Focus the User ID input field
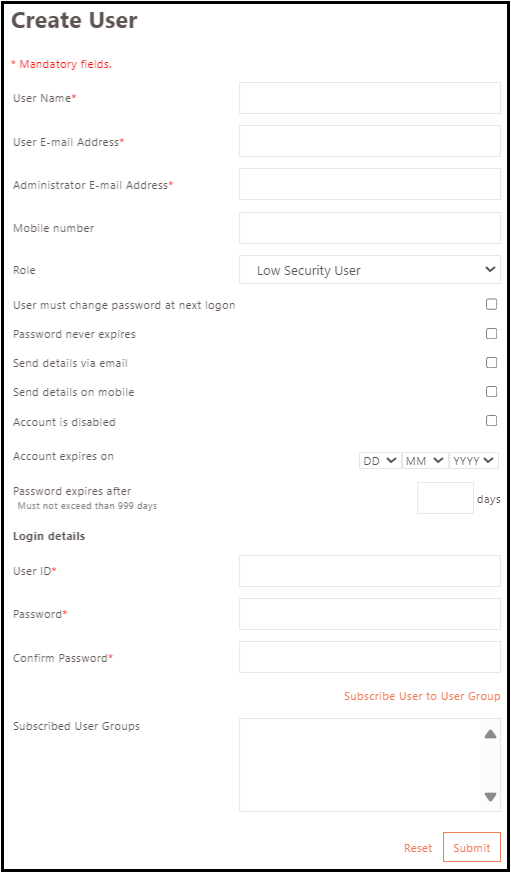Image resolution: width=511 pixels, height=872 pixels. 370,571
